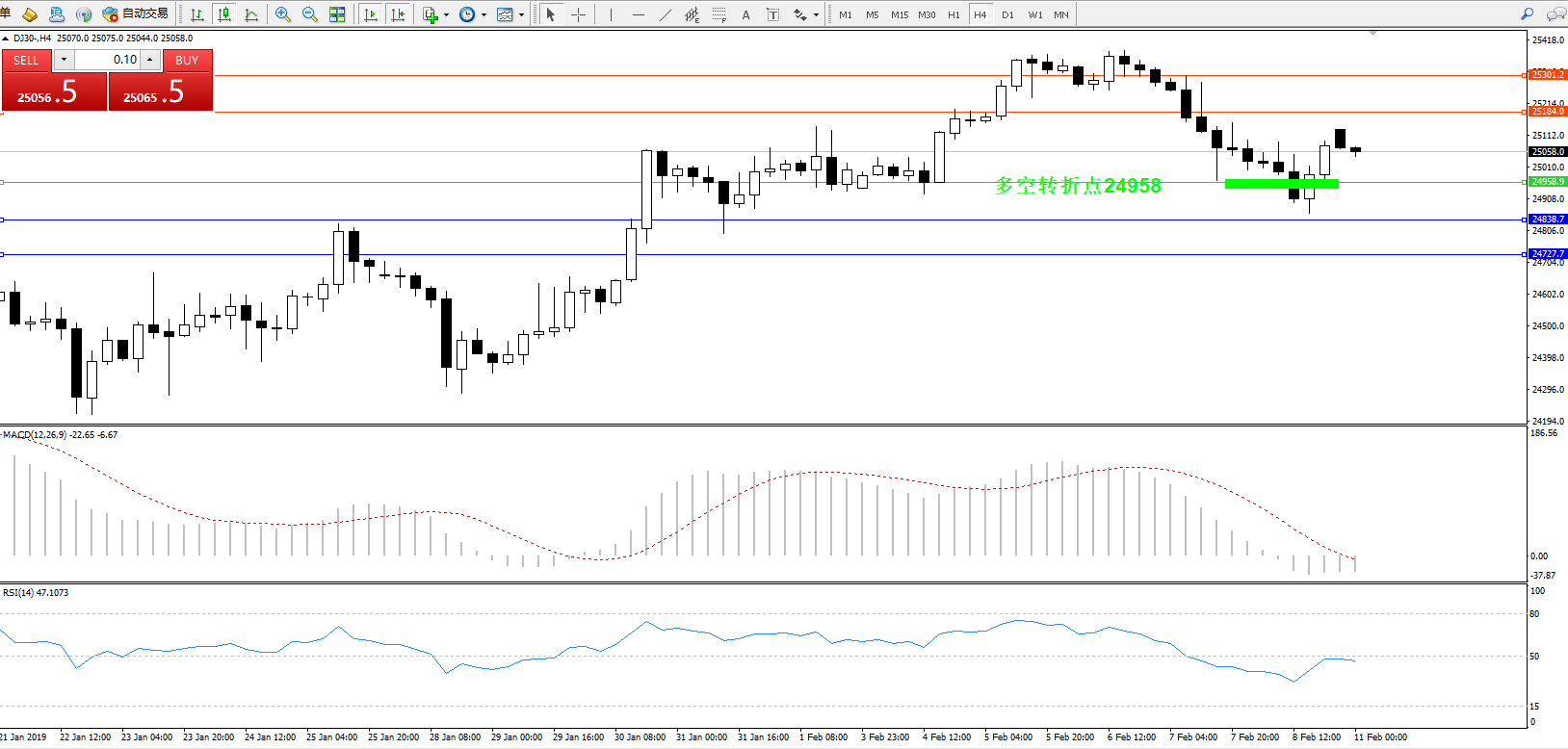Choose the Horizontal Line drawing tool

[638, 14]
